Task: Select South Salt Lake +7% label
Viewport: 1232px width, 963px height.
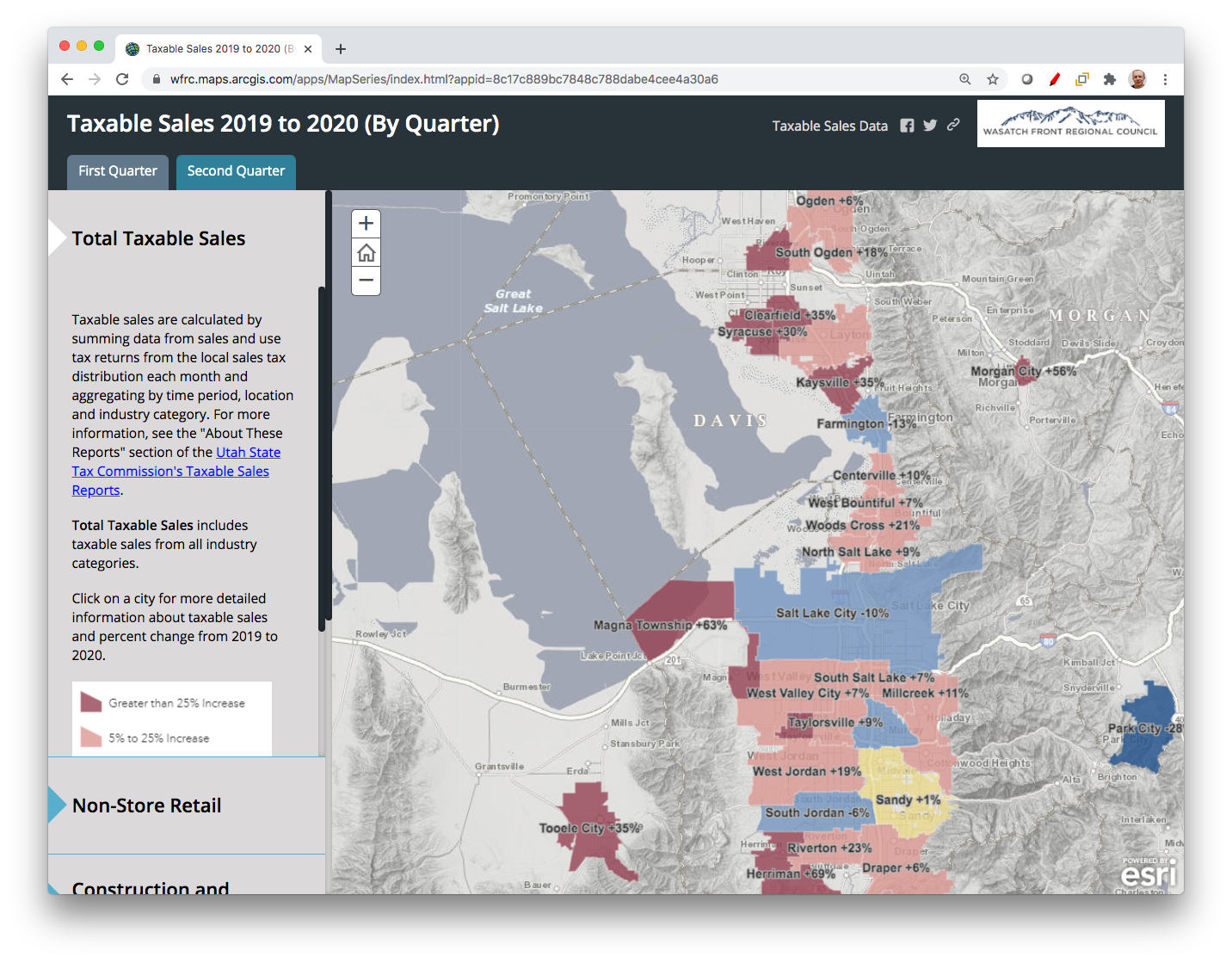Action: point(874,677)
